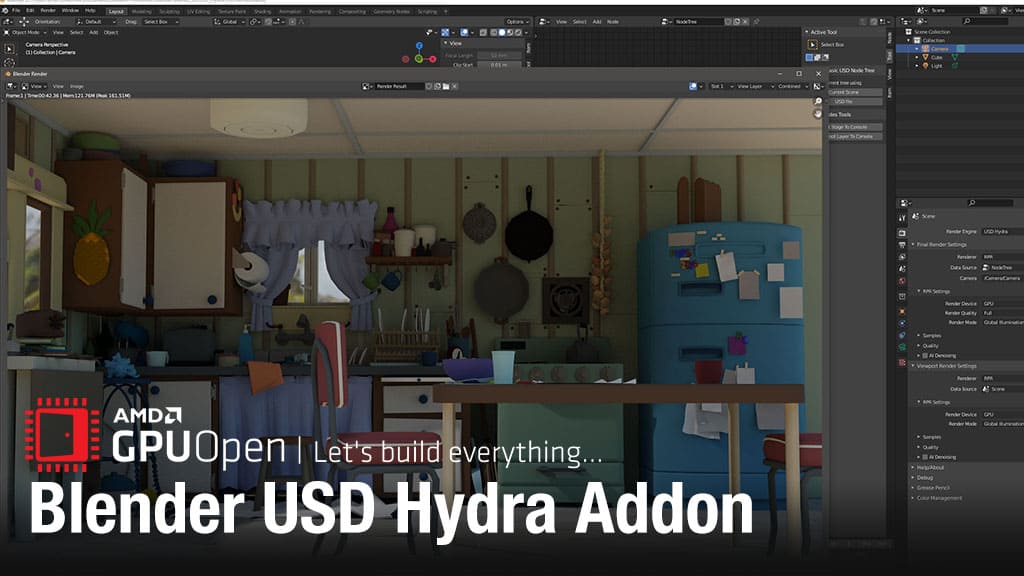Image resolution: width=1024 pixels, height=576 pixels.
Task: Select the Light object in outliner
Action: 936,66
